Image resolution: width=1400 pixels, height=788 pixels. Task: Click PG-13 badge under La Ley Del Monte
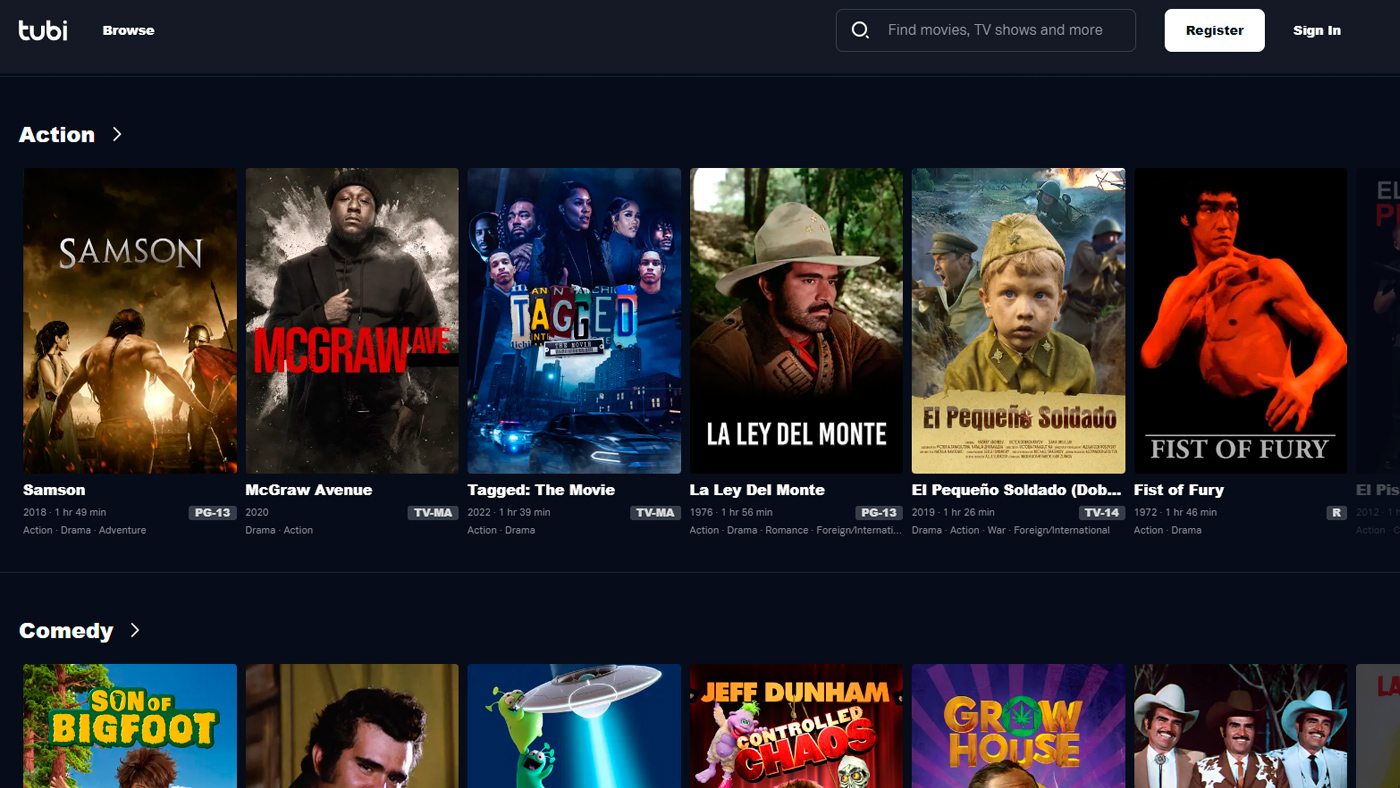(878, 513)
